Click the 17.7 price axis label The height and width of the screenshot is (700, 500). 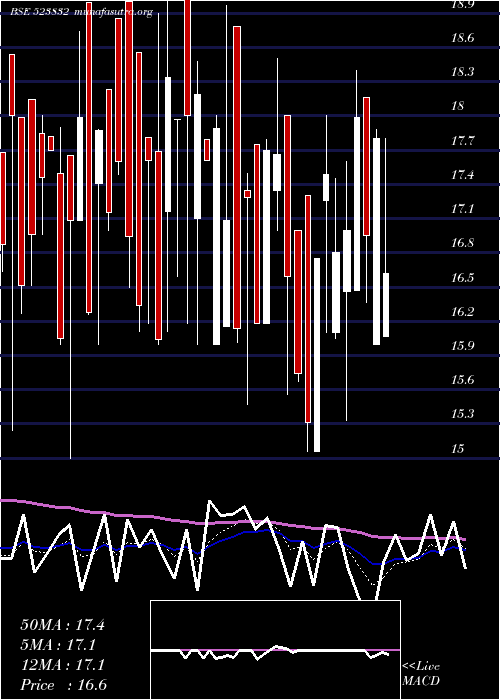(x=462, y=141)
